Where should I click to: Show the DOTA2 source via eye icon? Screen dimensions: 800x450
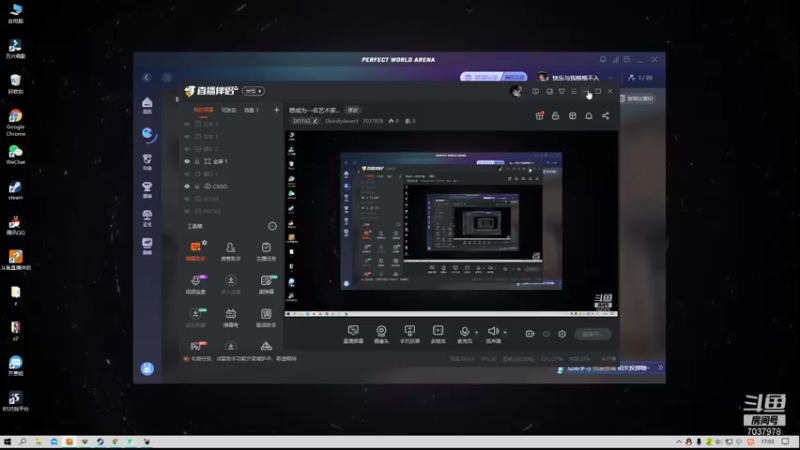click(187, 211)
